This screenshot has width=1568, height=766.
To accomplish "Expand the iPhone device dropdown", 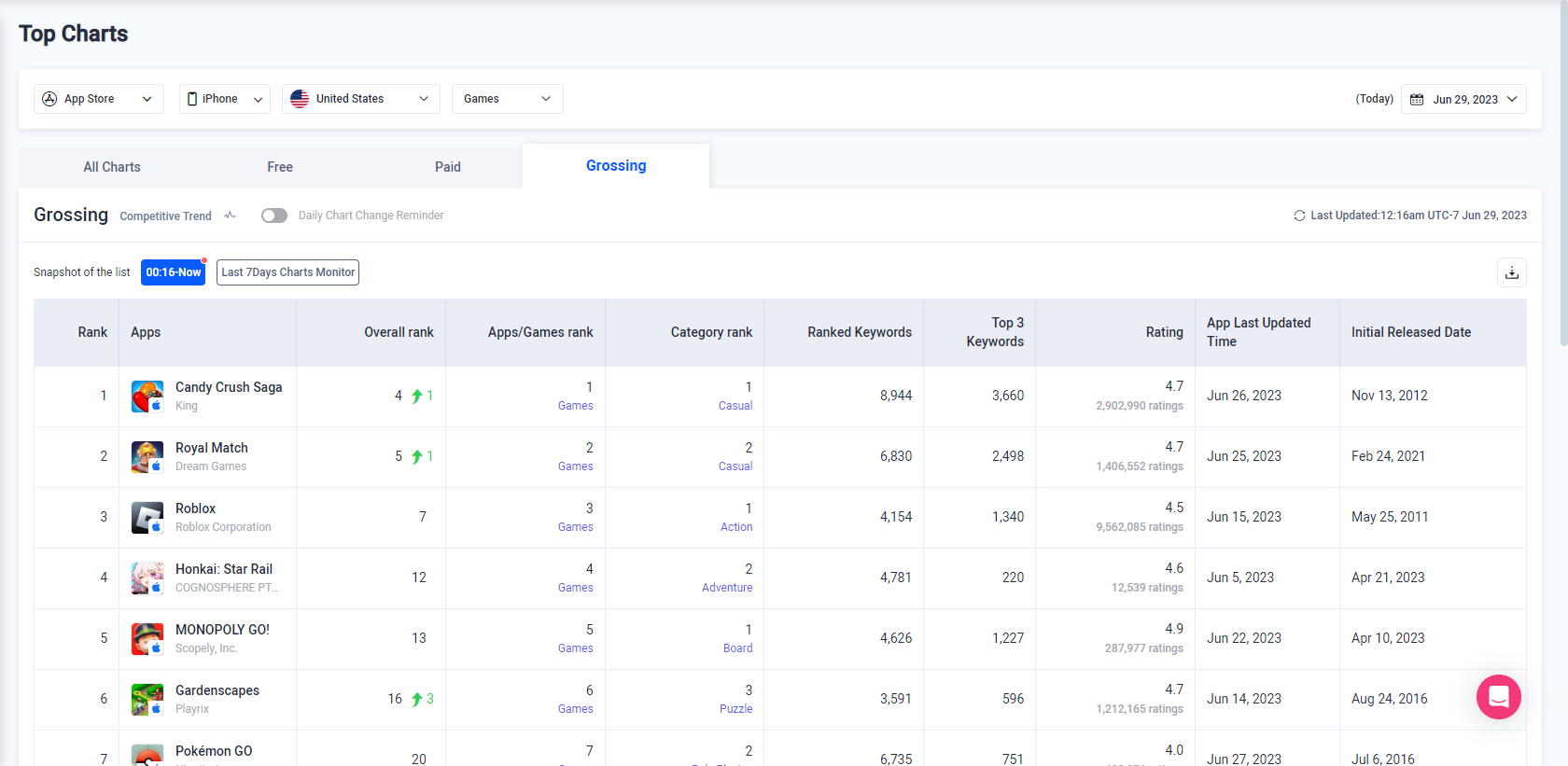I will click(x=224, y=99).
